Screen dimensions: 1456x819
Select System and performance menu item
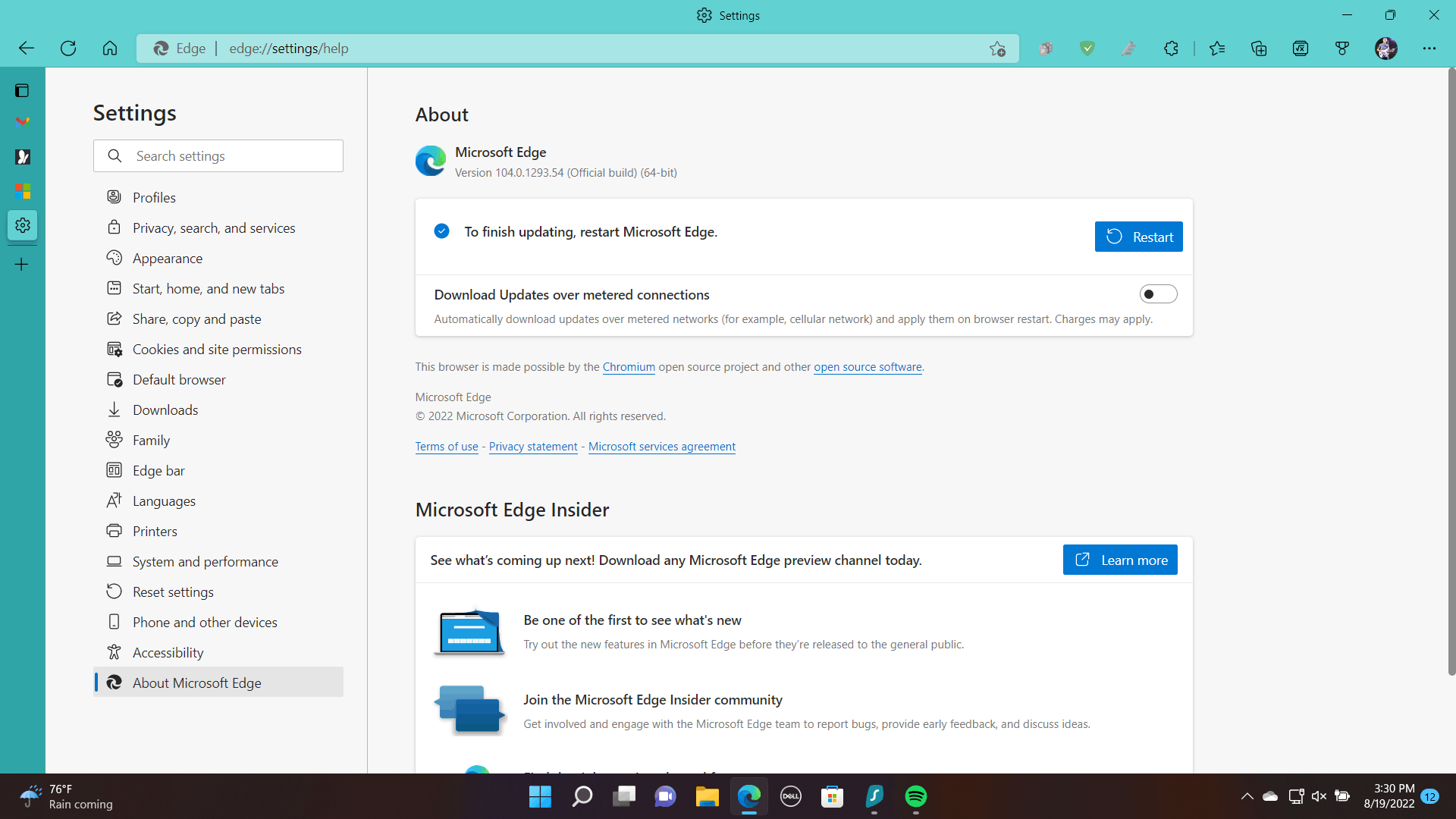[x=205, y=562]
